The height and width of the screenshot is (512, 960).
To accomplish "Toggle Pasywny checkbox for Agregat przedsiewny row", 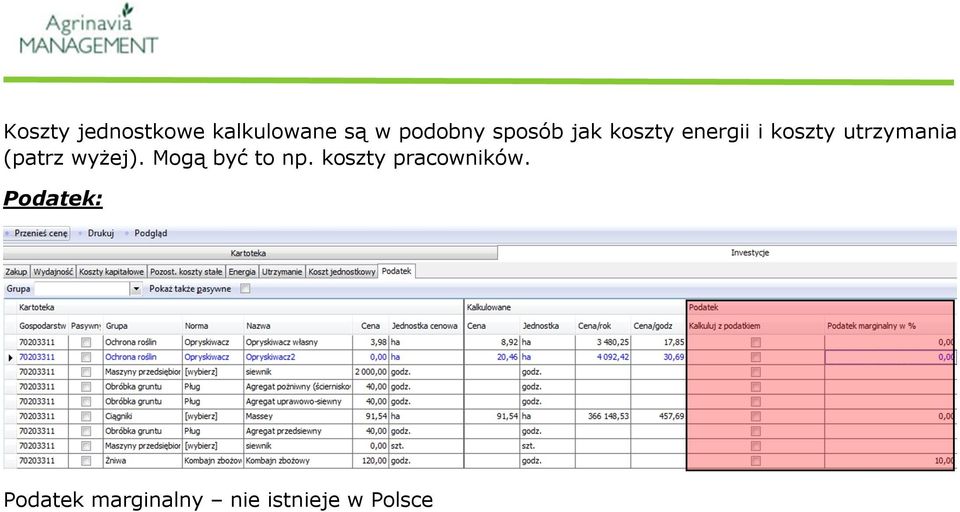I will pos(86,431).
